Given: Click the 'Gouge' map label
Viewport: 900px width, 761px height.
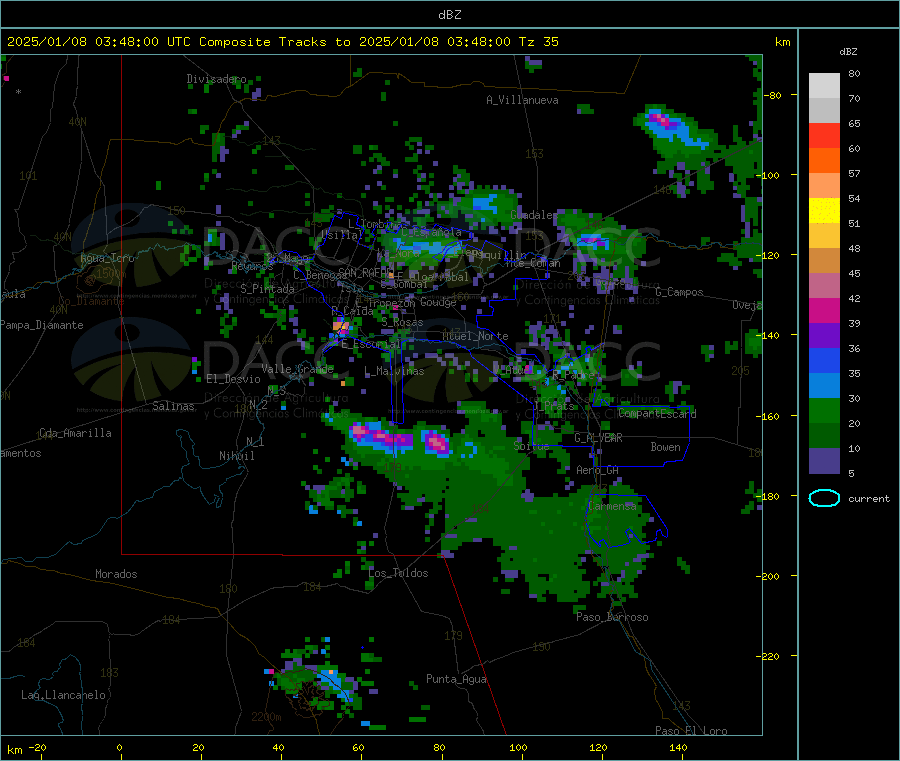Looking at the screenshot, I should pos(438,302).
